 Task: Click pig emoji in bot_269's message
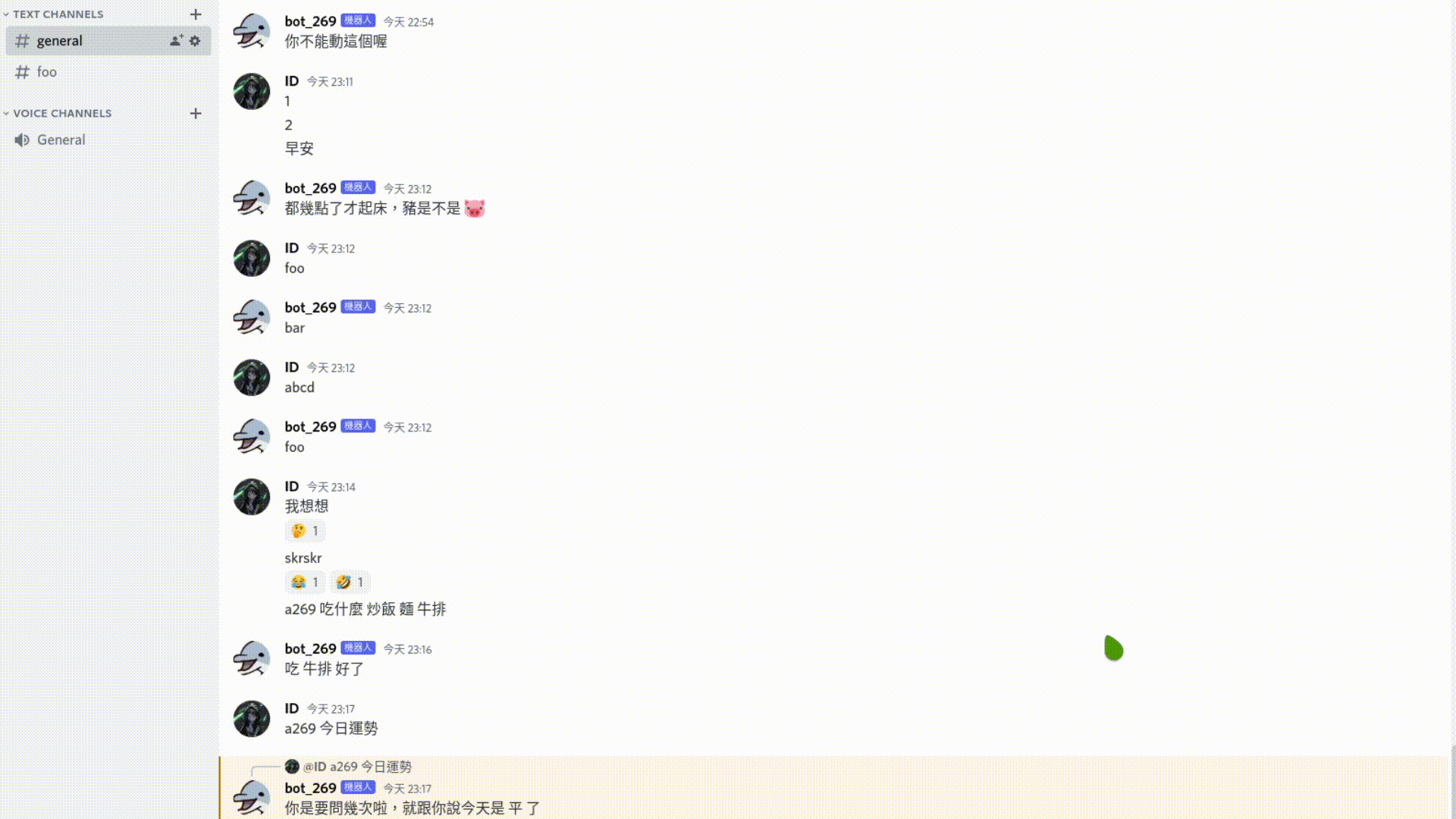[x=475, y=209]
